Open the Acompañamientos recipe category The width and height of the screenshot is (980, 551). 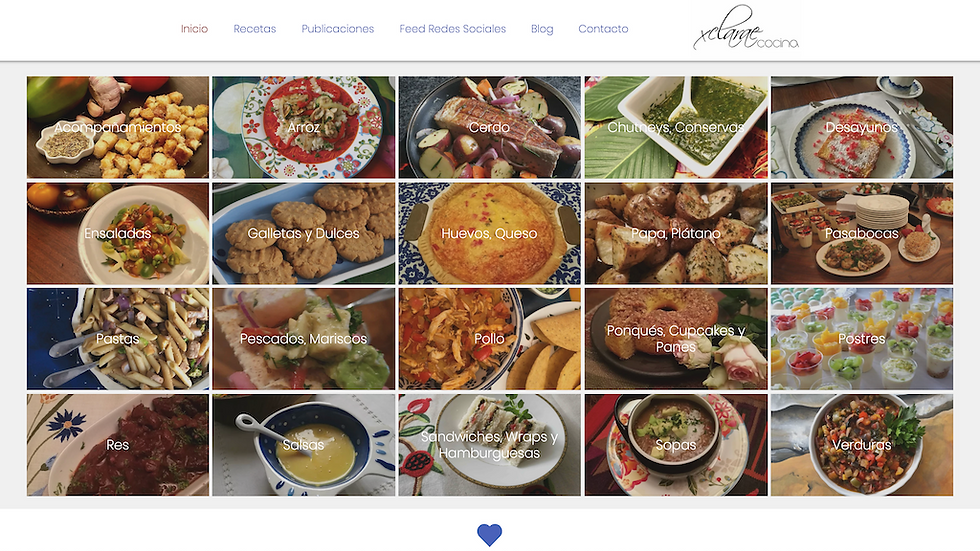(x=118, y=127)
